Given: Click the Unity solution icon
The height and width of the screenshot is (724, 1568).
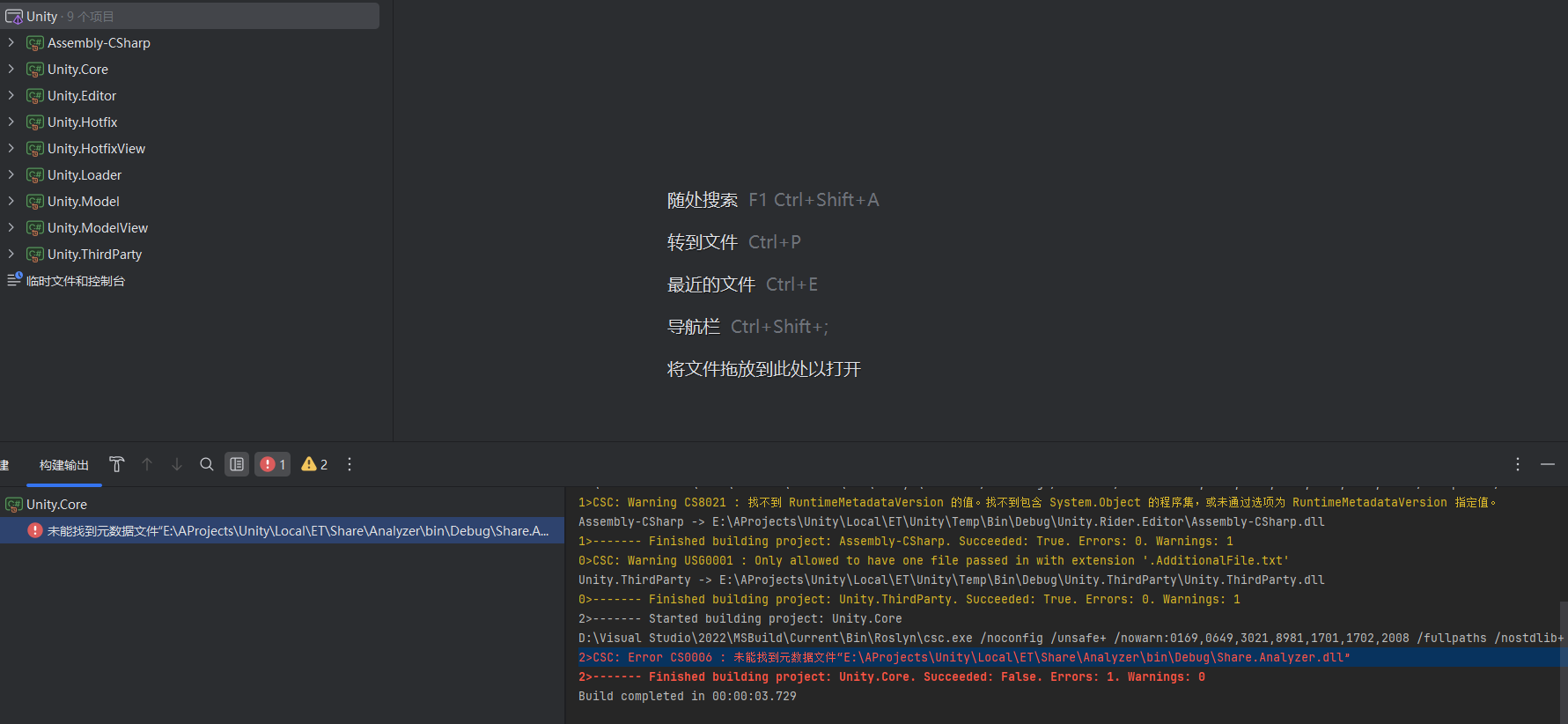Looking at the screenshot, I should 14,17.
